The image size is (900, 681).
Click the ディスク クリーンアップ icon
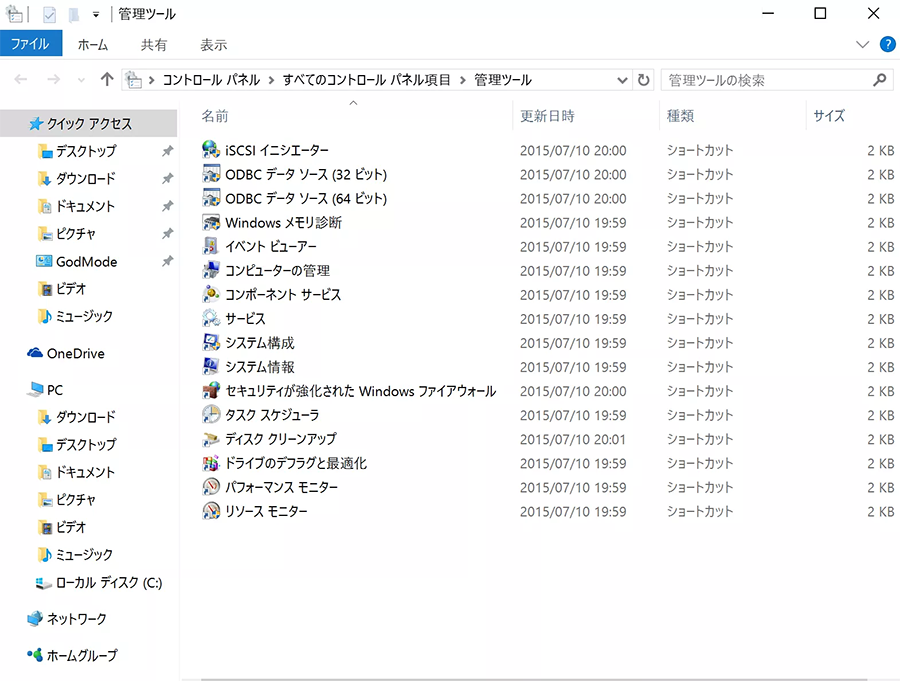click(211, 439)
